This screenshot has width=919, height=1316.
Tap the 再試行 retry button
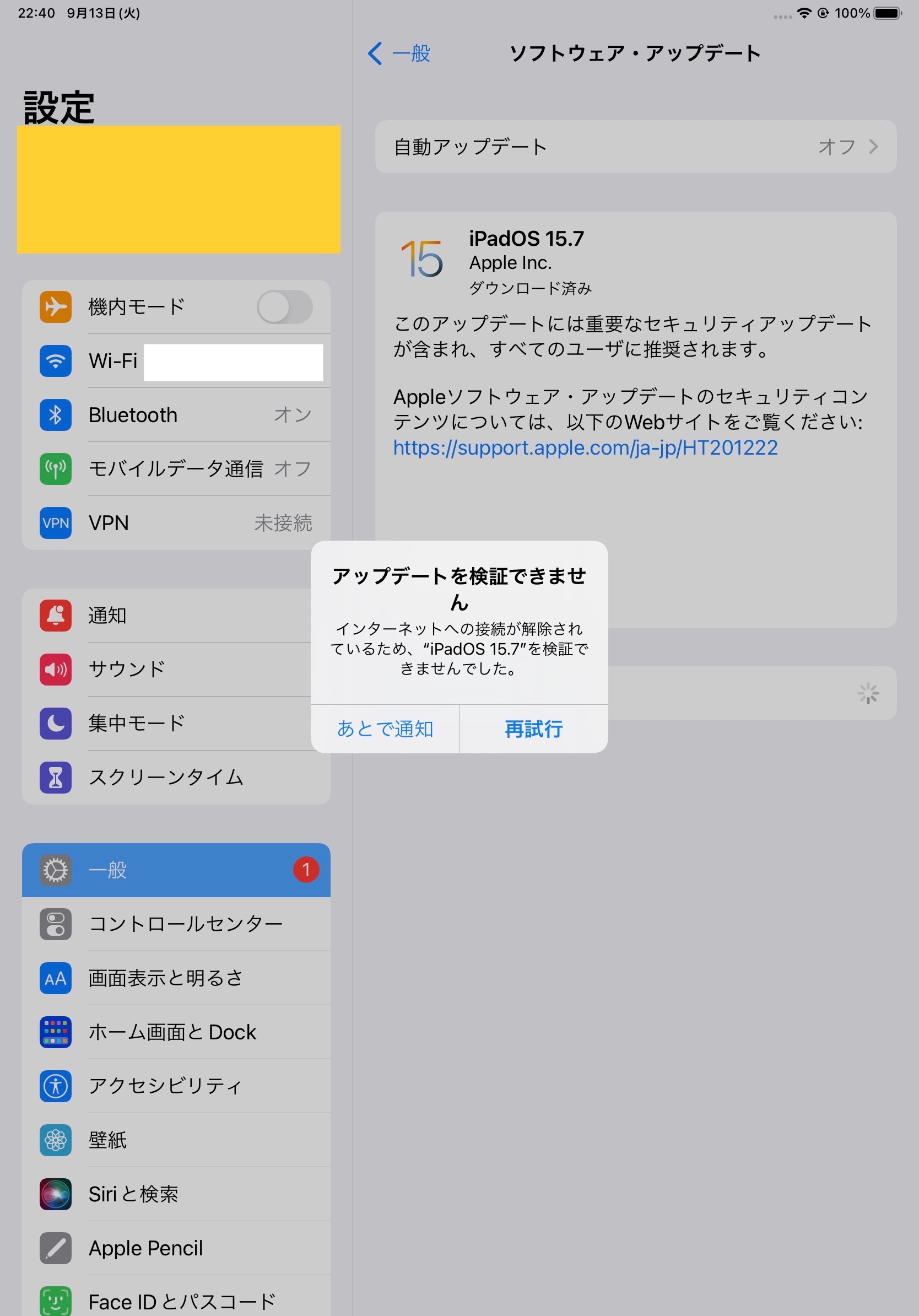point(534,729)
